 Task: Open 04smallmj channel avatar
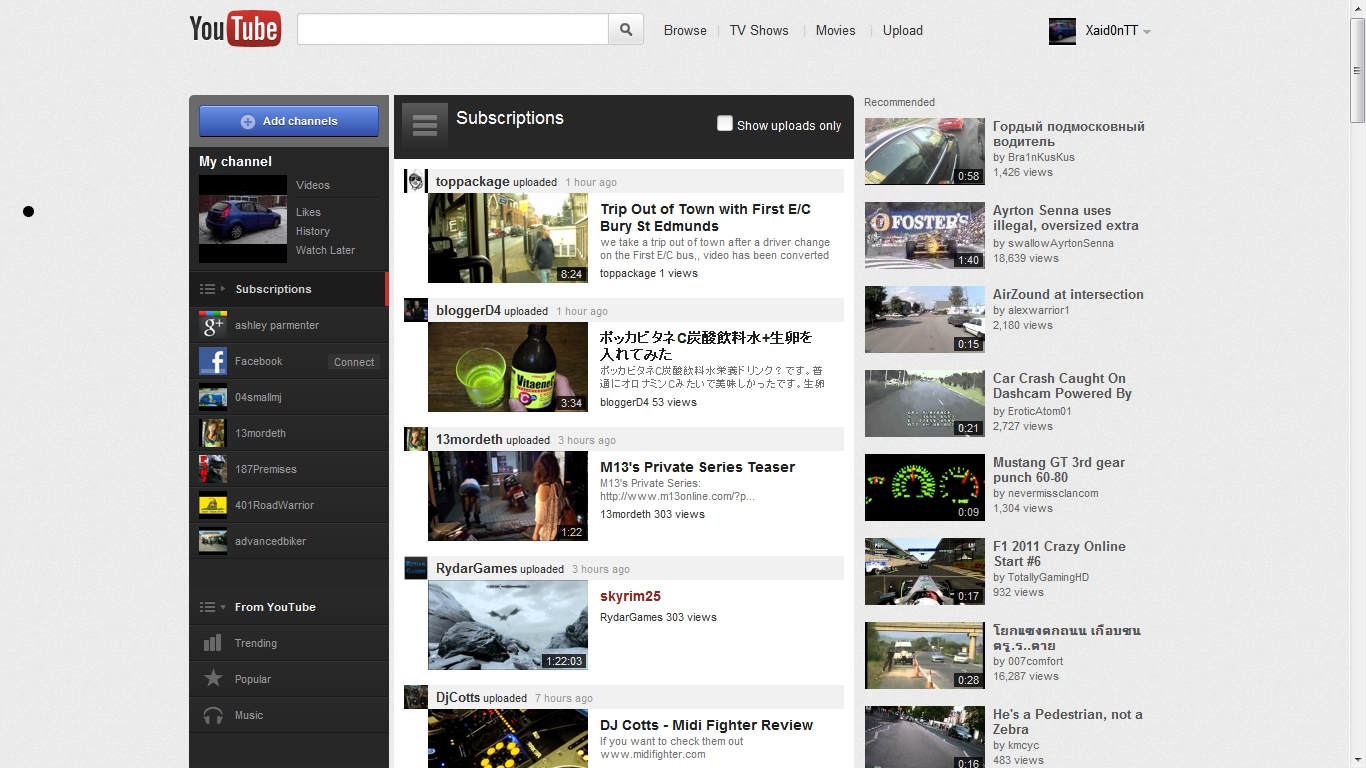(213, 397)
